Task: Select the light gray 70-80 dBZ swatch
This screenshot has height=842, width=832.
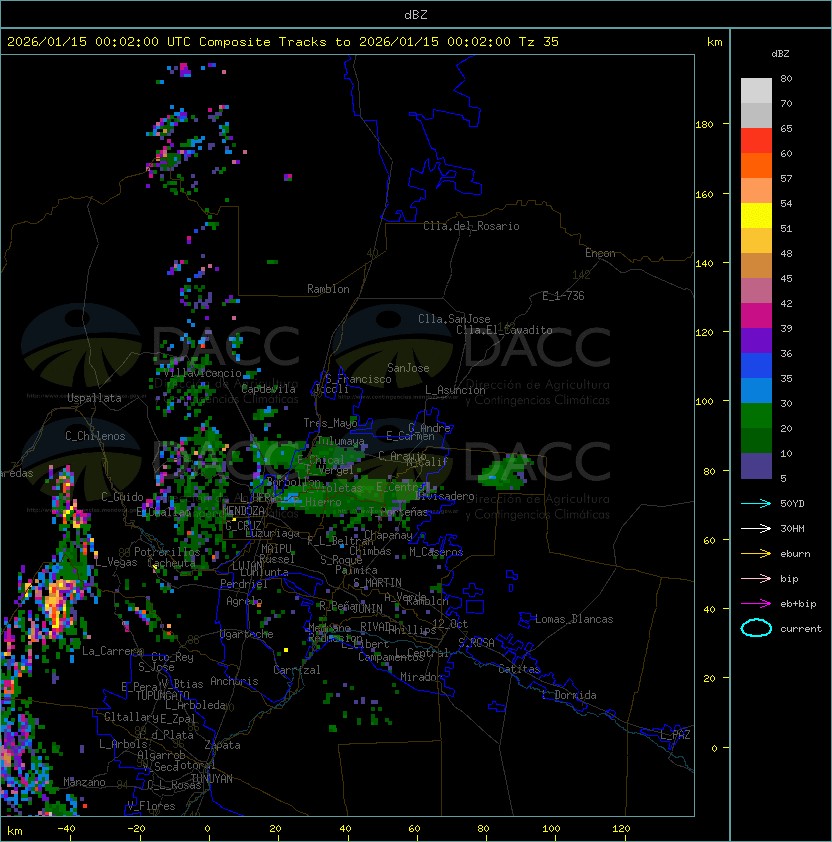Action: pyautogui.click(x=756, y=91)
